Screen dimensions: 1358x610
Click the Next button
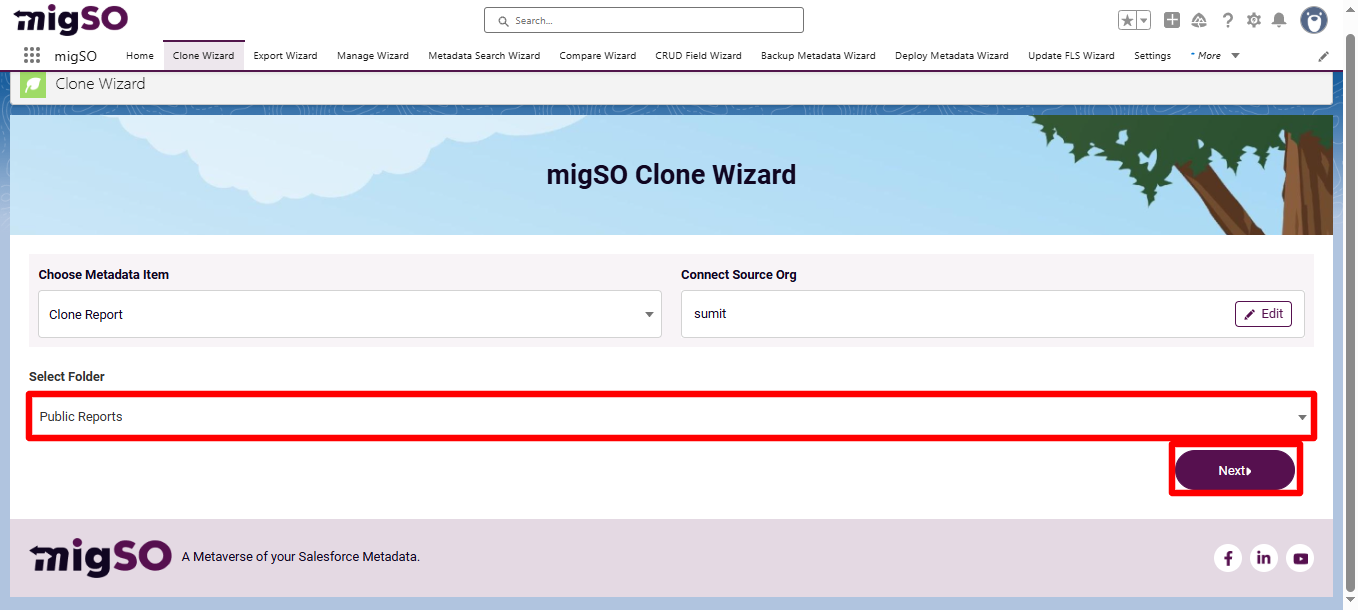(1235, 469)
